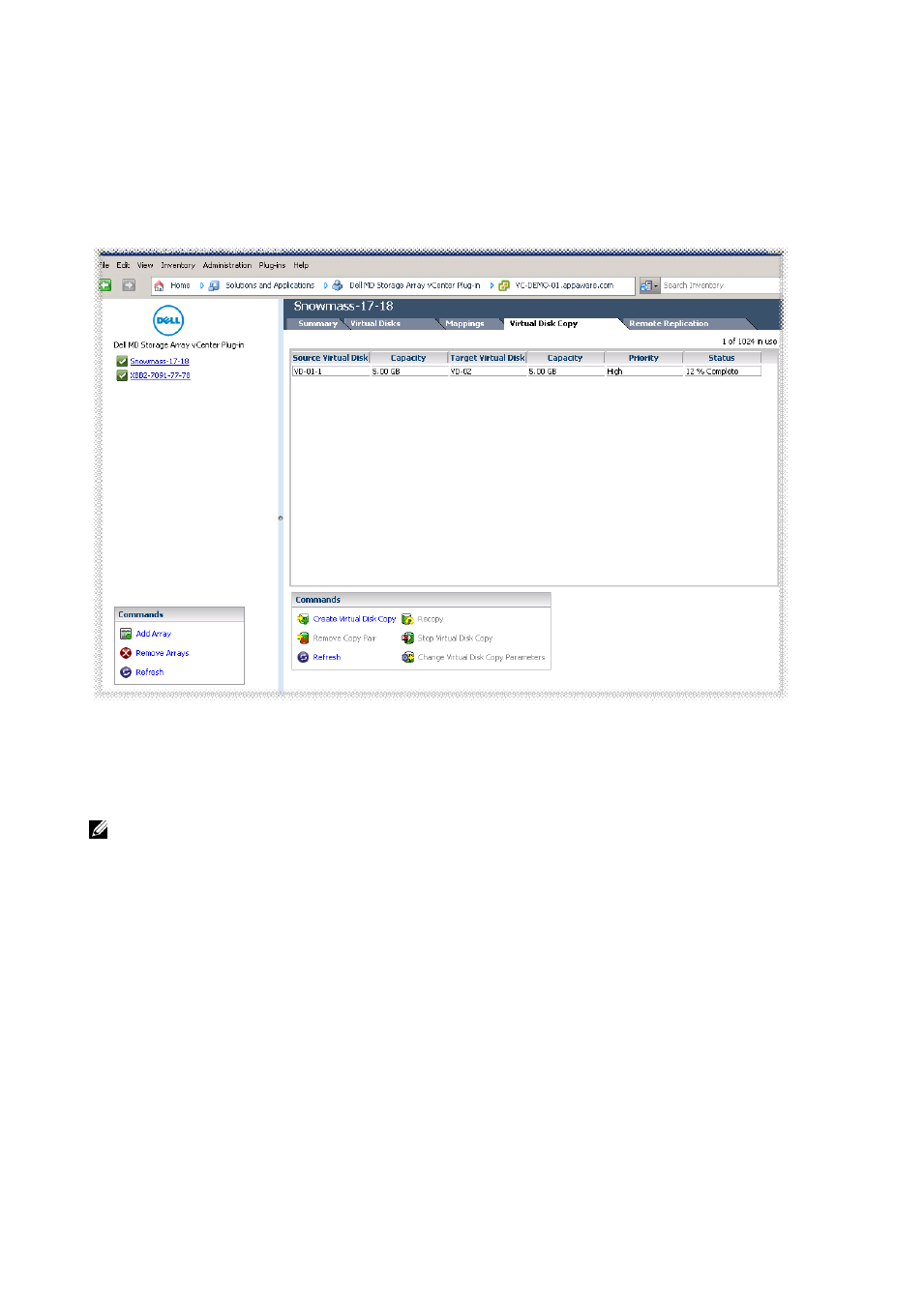Click the 12 % Complete status cell
This screenshot has width=924, height=1306.
[x=722, y=371]
